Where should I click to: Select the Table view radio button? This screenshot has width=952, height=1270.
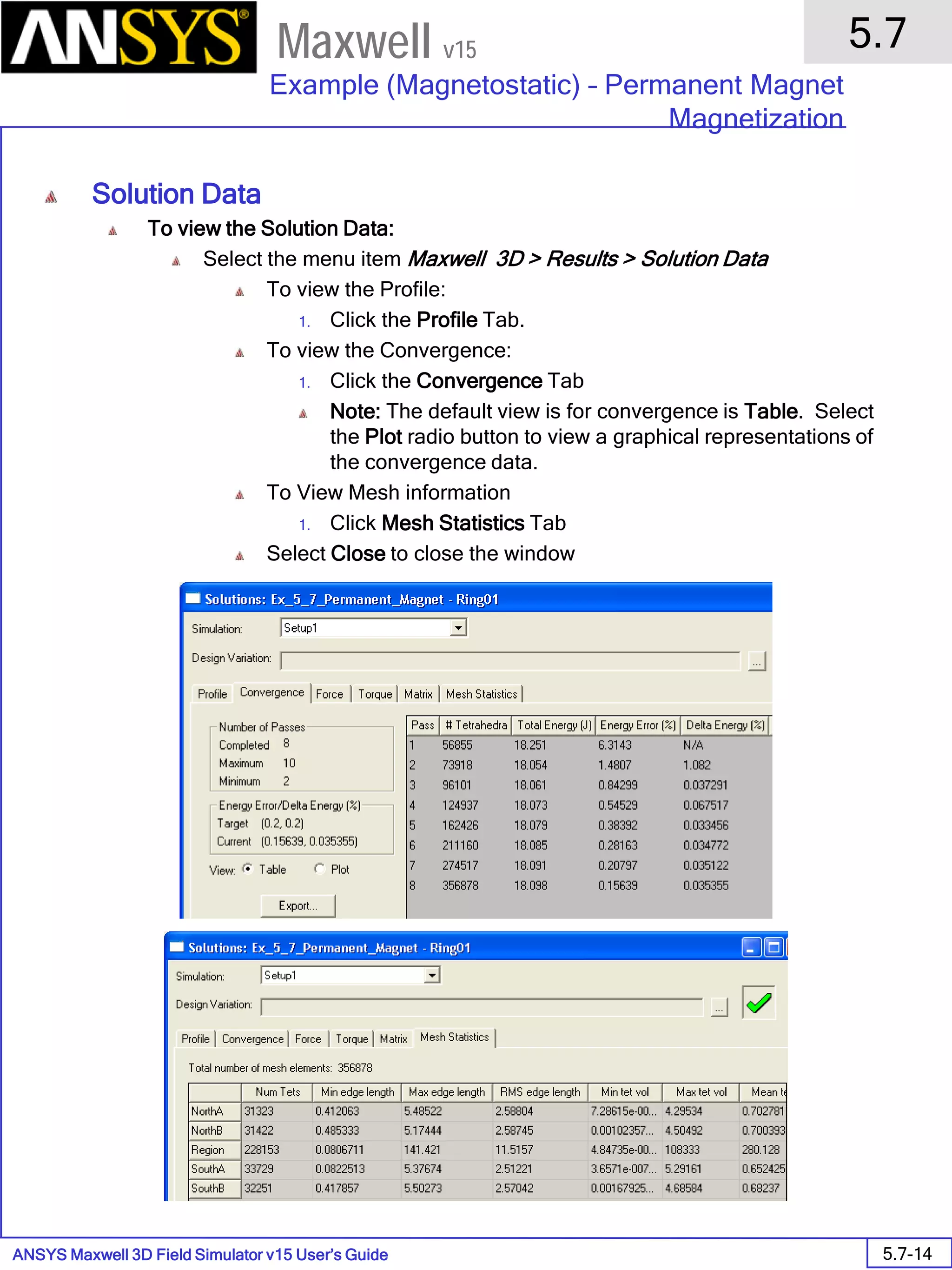pyautogui.click(x=247, y=868)
